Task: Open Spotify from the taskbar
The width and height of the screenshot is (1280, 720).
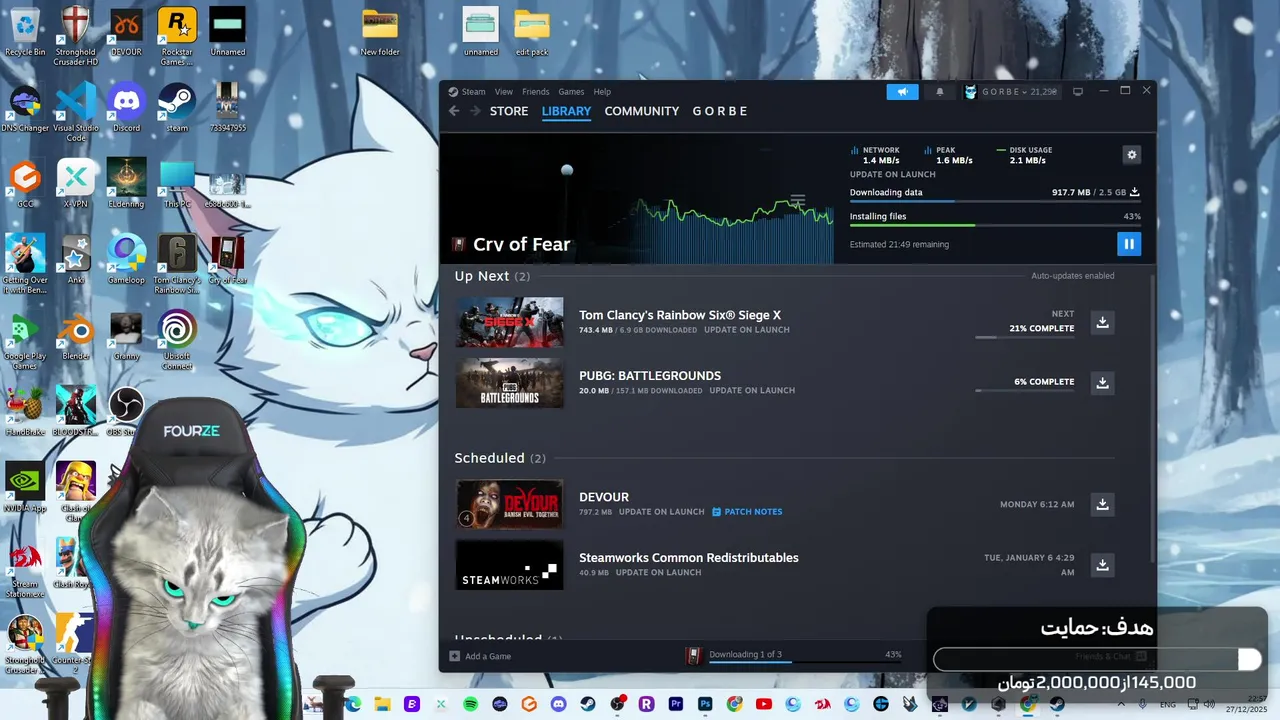Action: tap(470, 704)
